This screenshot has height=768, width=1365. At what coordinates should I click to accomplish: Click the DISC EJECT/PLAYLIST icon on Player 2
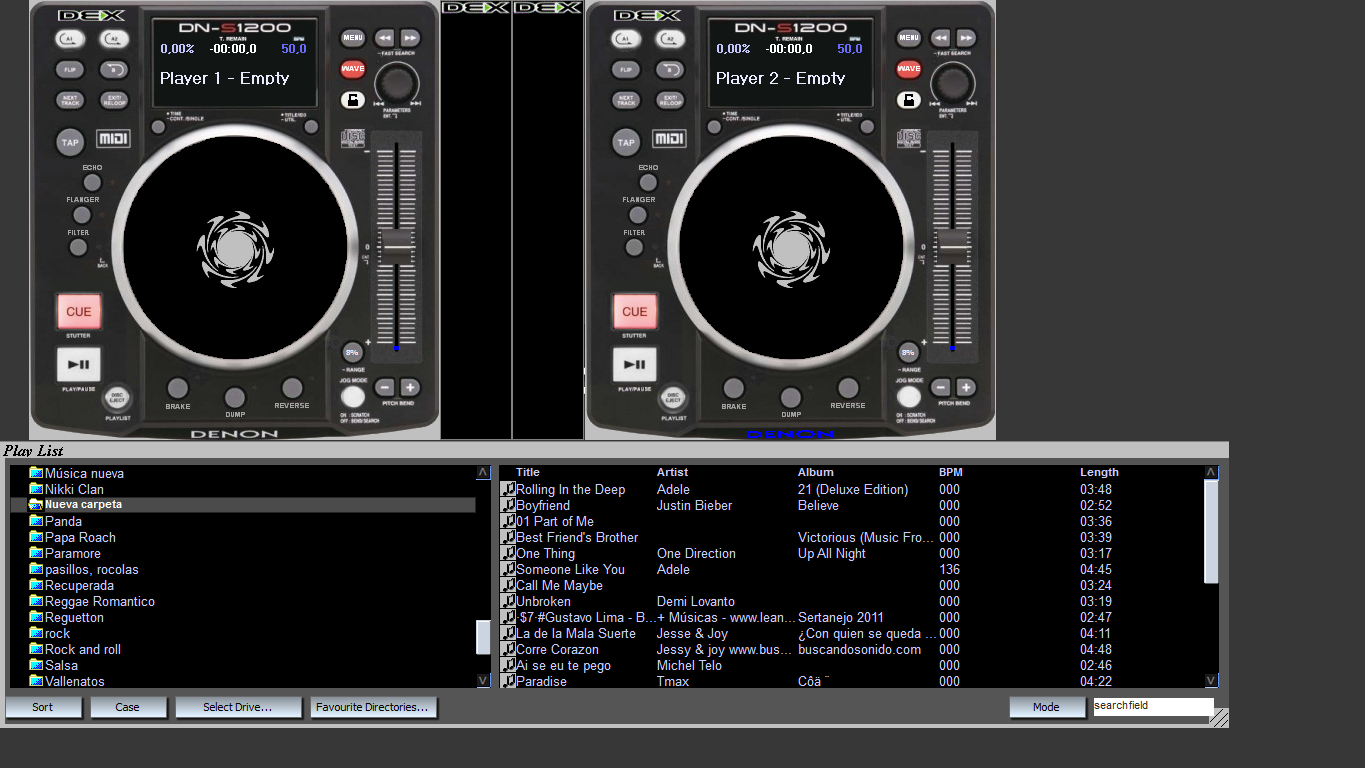(673, 398)
